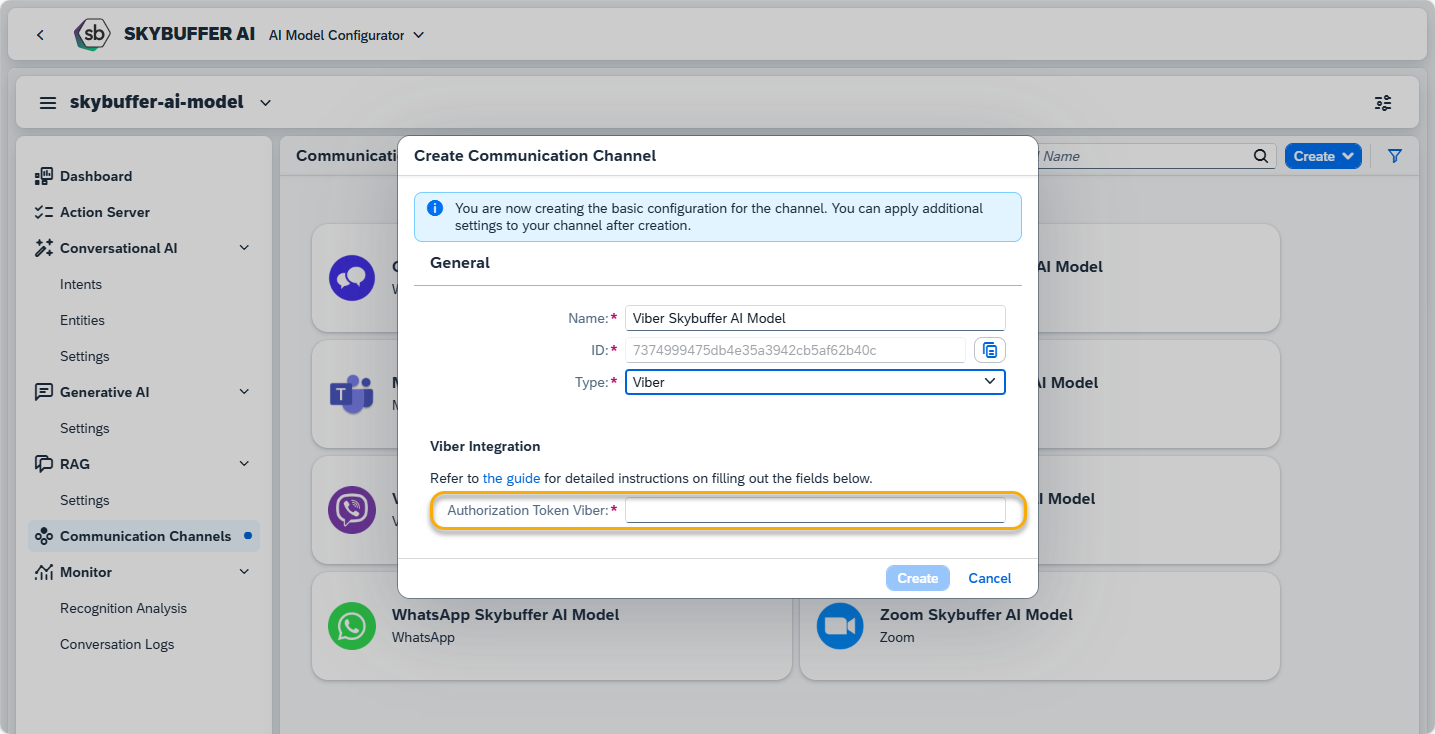Collapse the Generative AI section chevron

(244, 392)
